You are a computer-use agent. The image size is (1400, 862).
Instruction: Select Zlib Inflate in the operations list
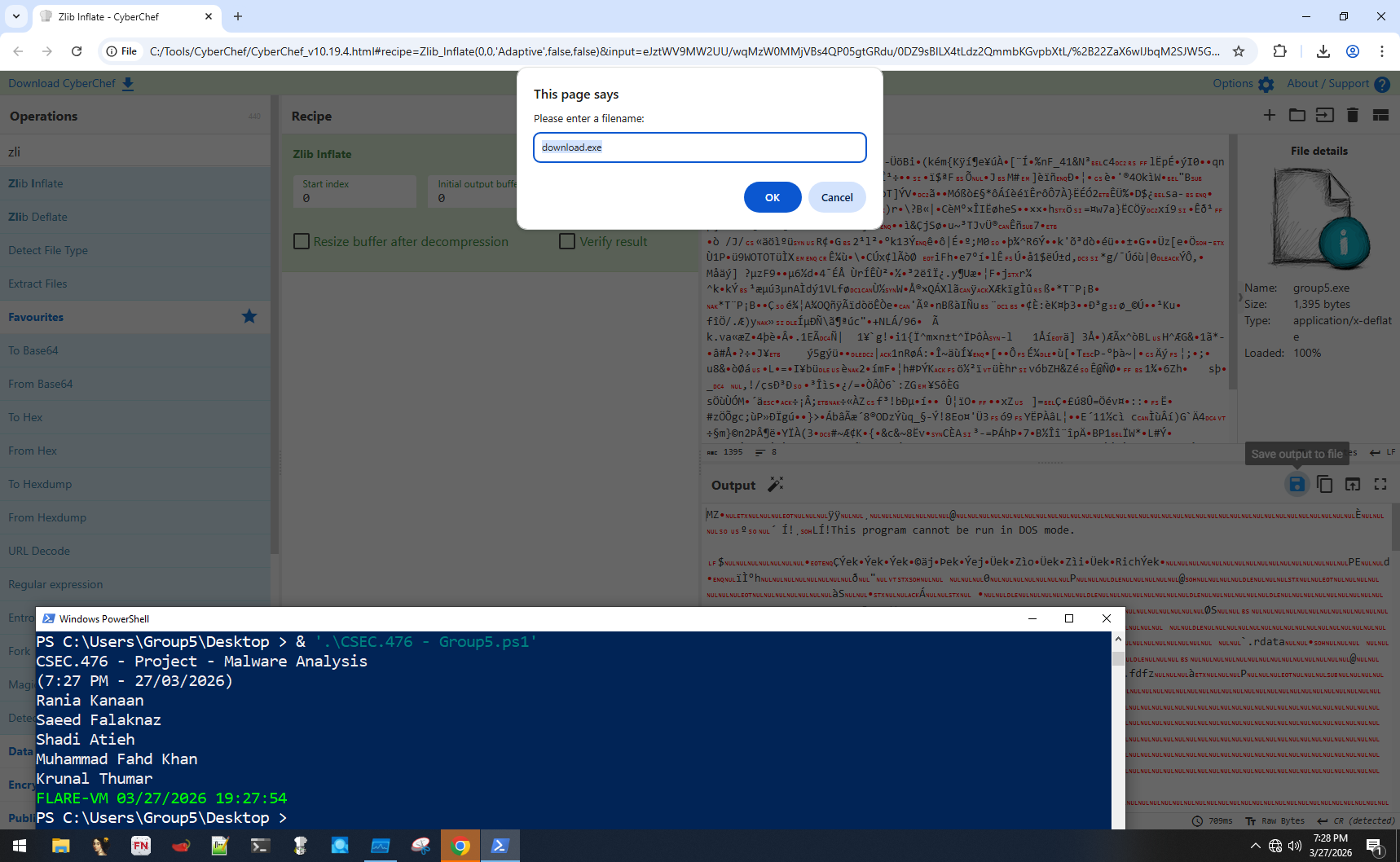(135, 183)
